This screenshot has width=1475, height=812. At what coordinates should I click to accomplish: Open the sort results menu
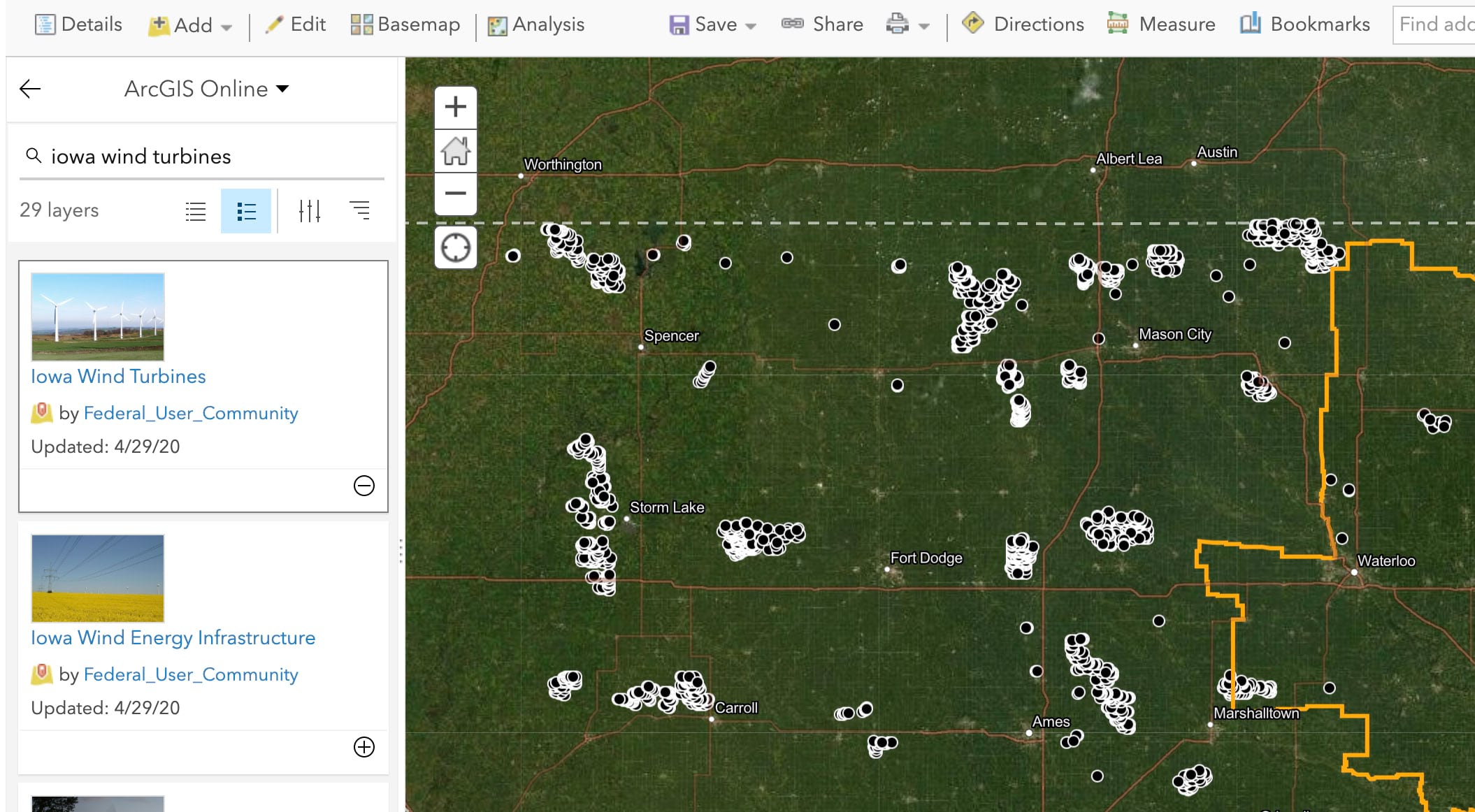[359, 210]
